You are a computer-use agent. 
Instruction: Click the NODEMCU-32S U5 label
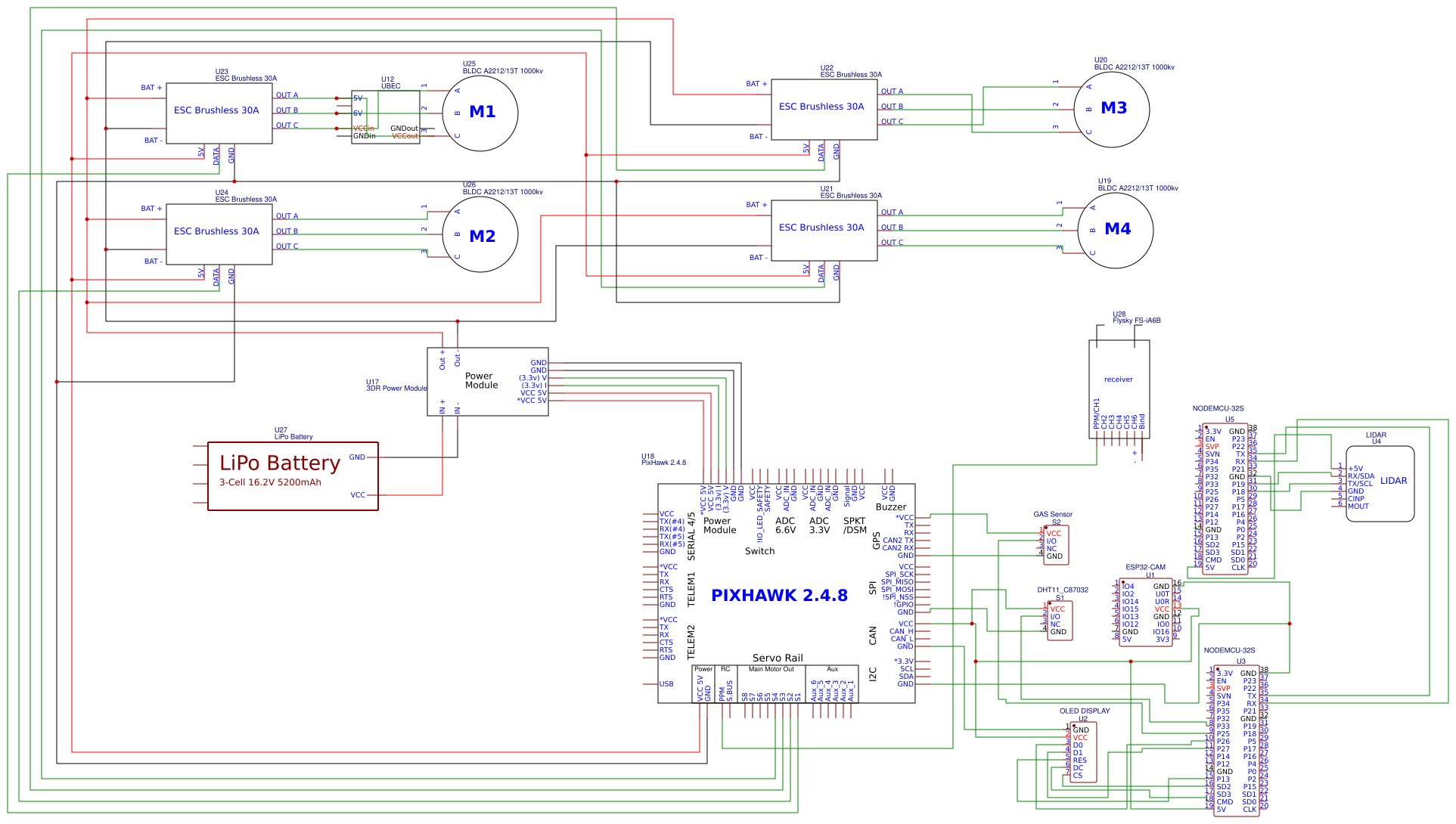click(1218, 409)
